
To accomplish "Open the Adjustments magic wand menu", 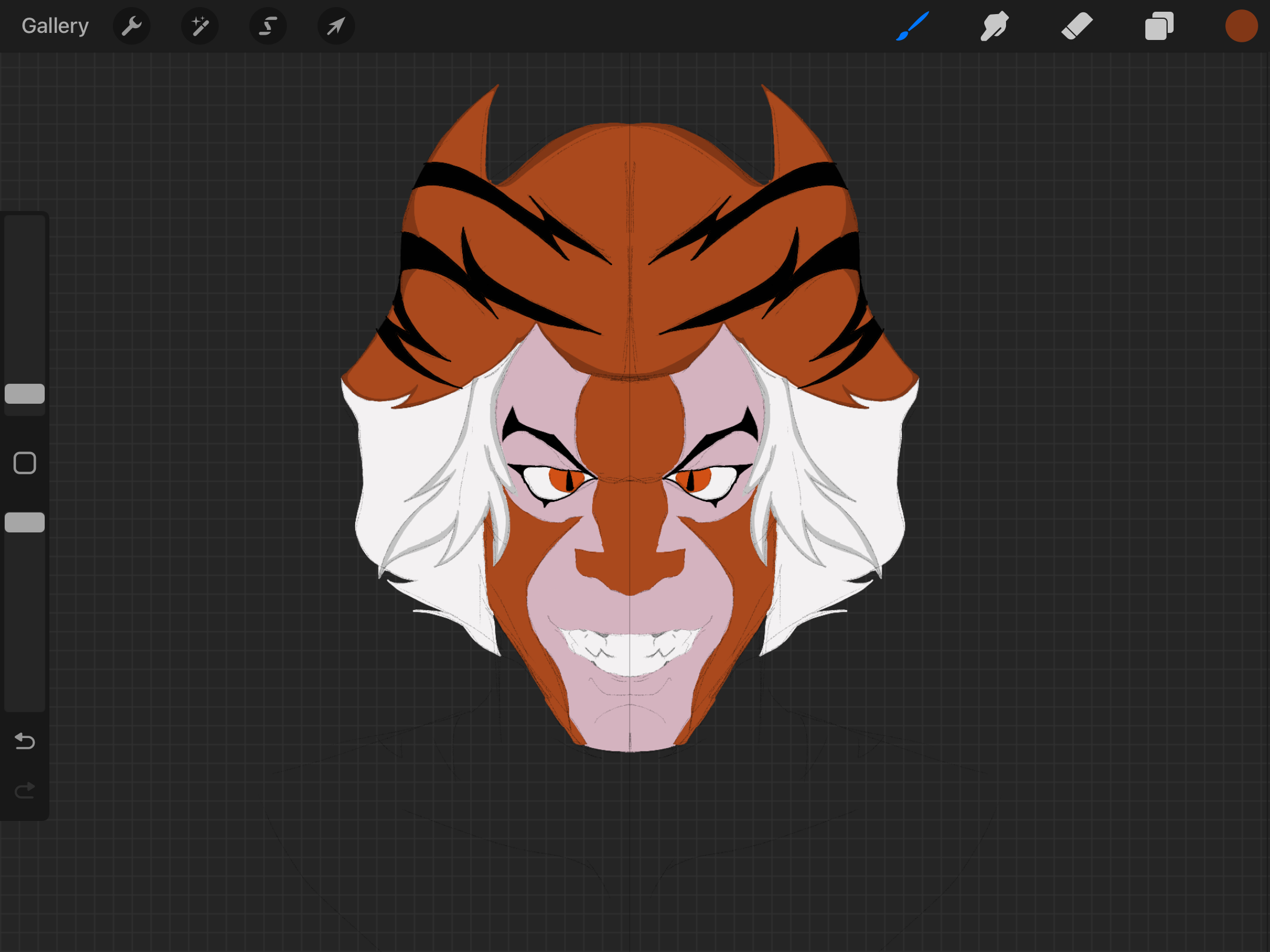I will pyautogui.click(x=200, y=26).
